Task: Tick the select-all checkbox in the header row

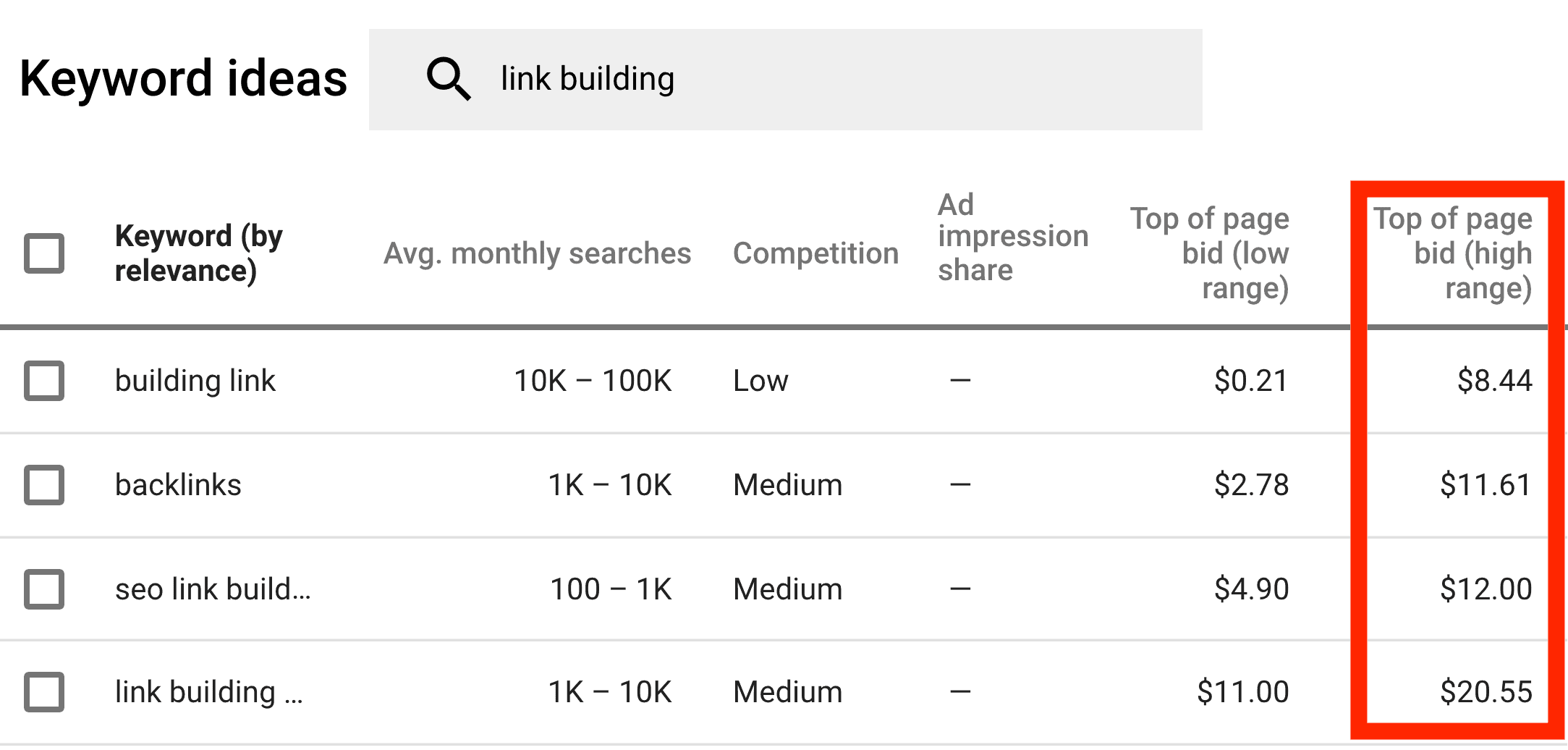Action: tap(44, 253)
